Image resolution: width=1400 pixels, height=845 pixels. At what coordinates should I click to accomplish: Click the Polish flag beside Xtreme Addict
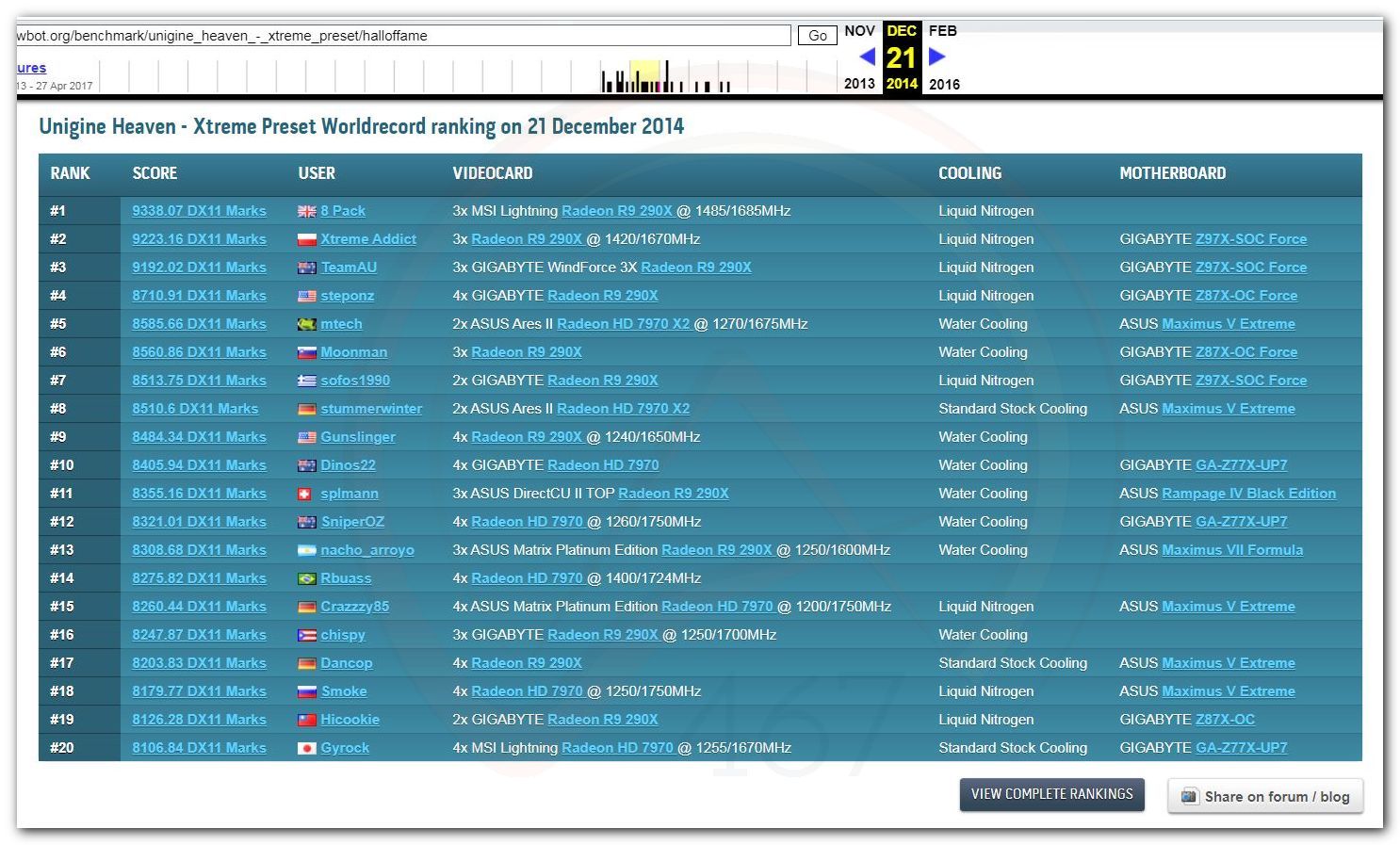coord(306,240)
